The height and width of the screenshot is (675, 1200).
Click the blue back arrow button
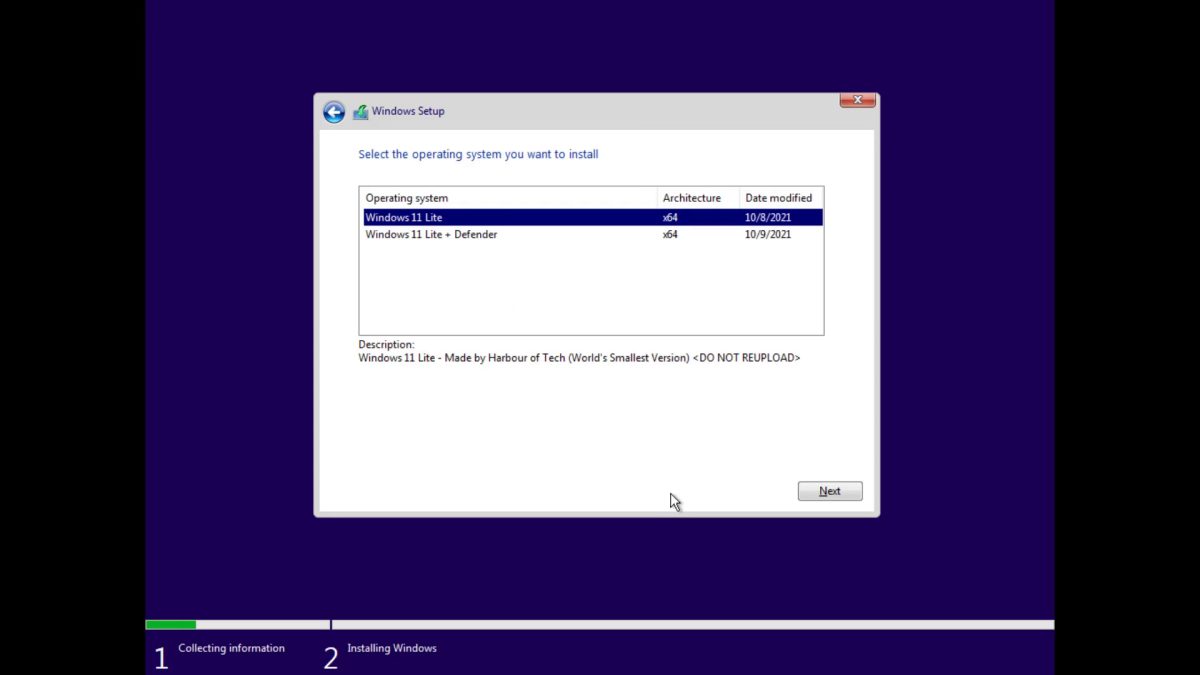point(334,112)
